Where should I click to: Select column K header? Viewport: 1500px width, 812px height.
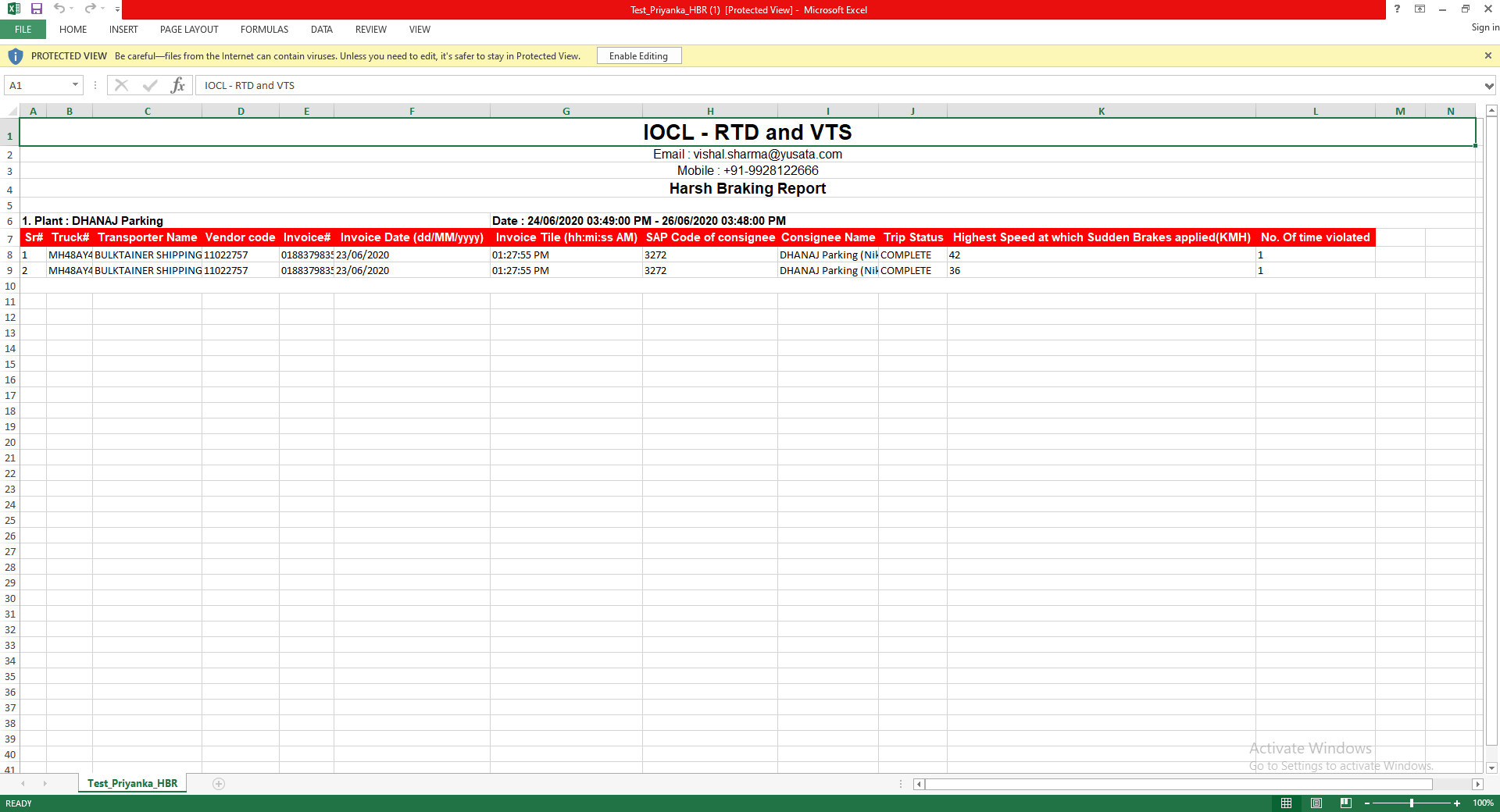1102,111
